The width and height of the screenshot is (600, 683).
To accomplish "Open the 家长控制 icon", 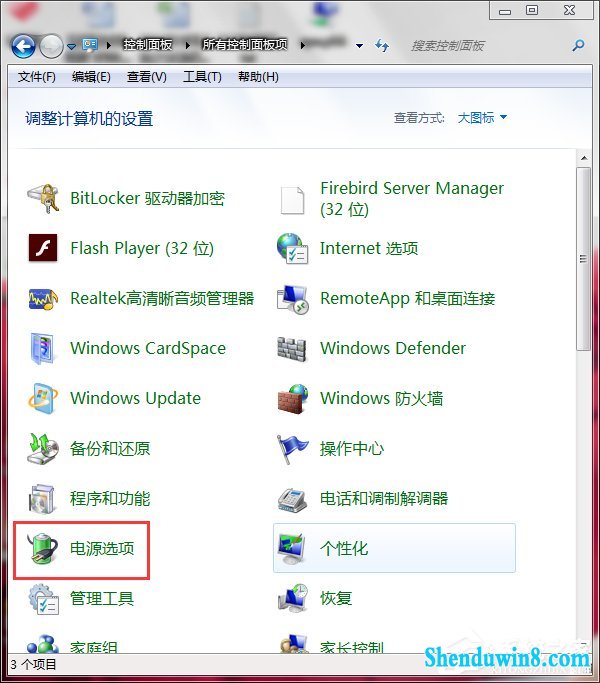I will click(294, 644).
